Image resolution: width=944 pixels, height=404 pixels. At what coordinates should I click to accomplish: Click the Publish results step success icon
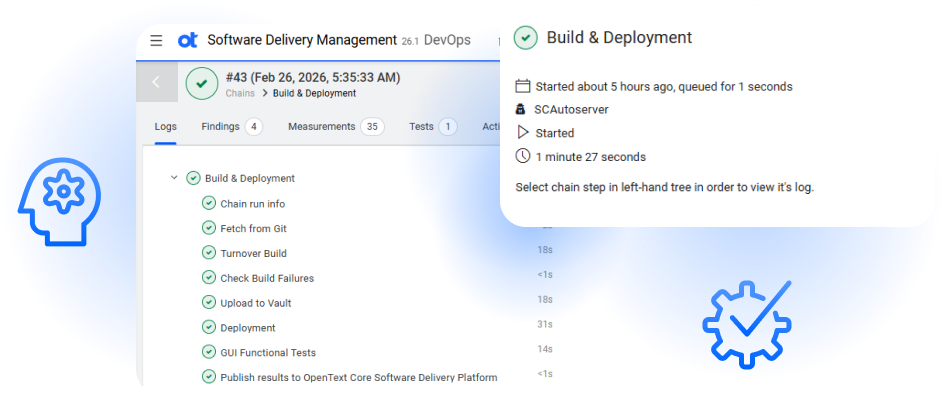[209, 376]
